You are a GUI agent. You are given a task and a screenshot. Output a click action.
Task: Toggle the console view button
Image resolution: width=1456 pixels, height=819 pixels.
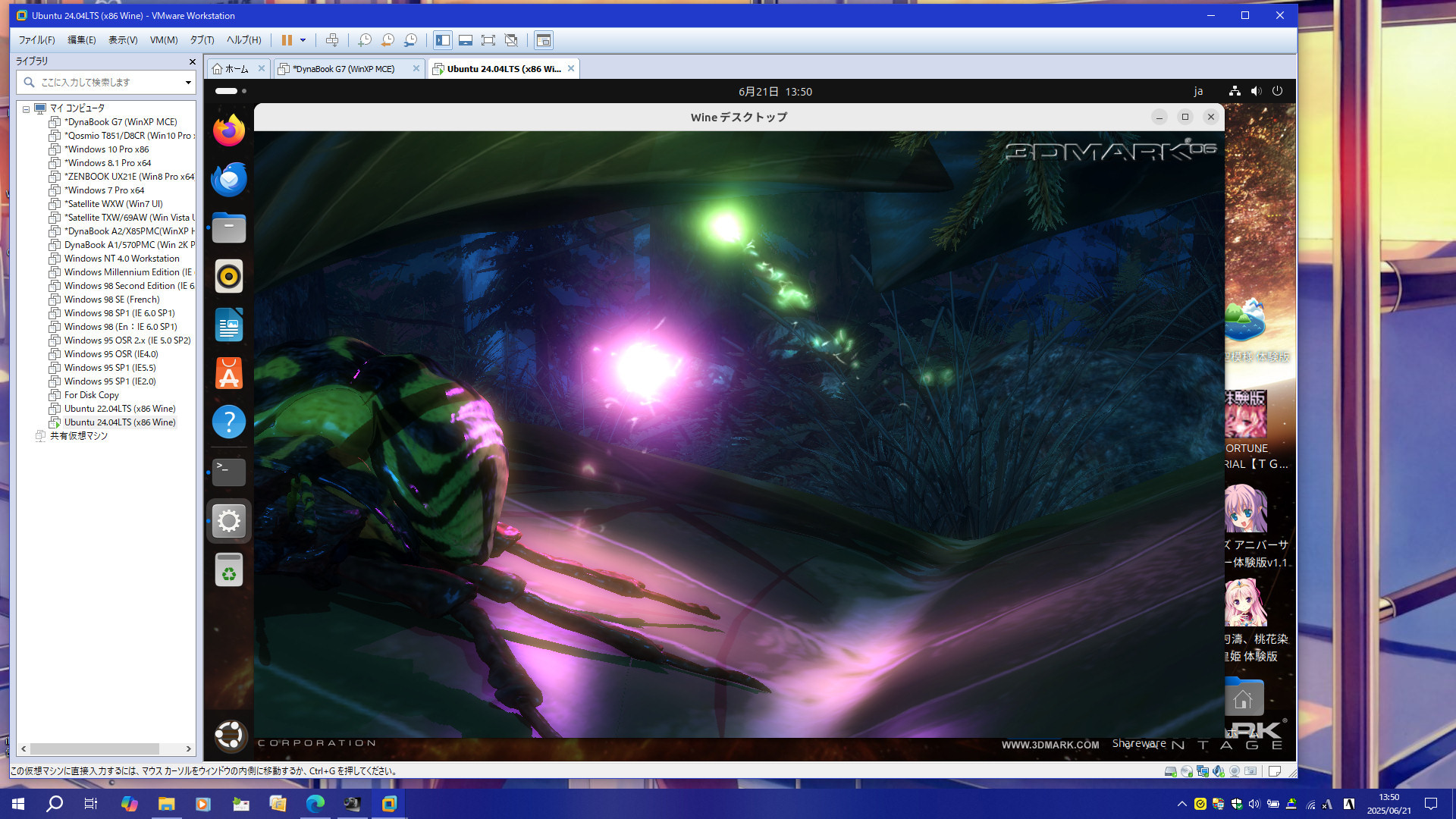(544, 40)
